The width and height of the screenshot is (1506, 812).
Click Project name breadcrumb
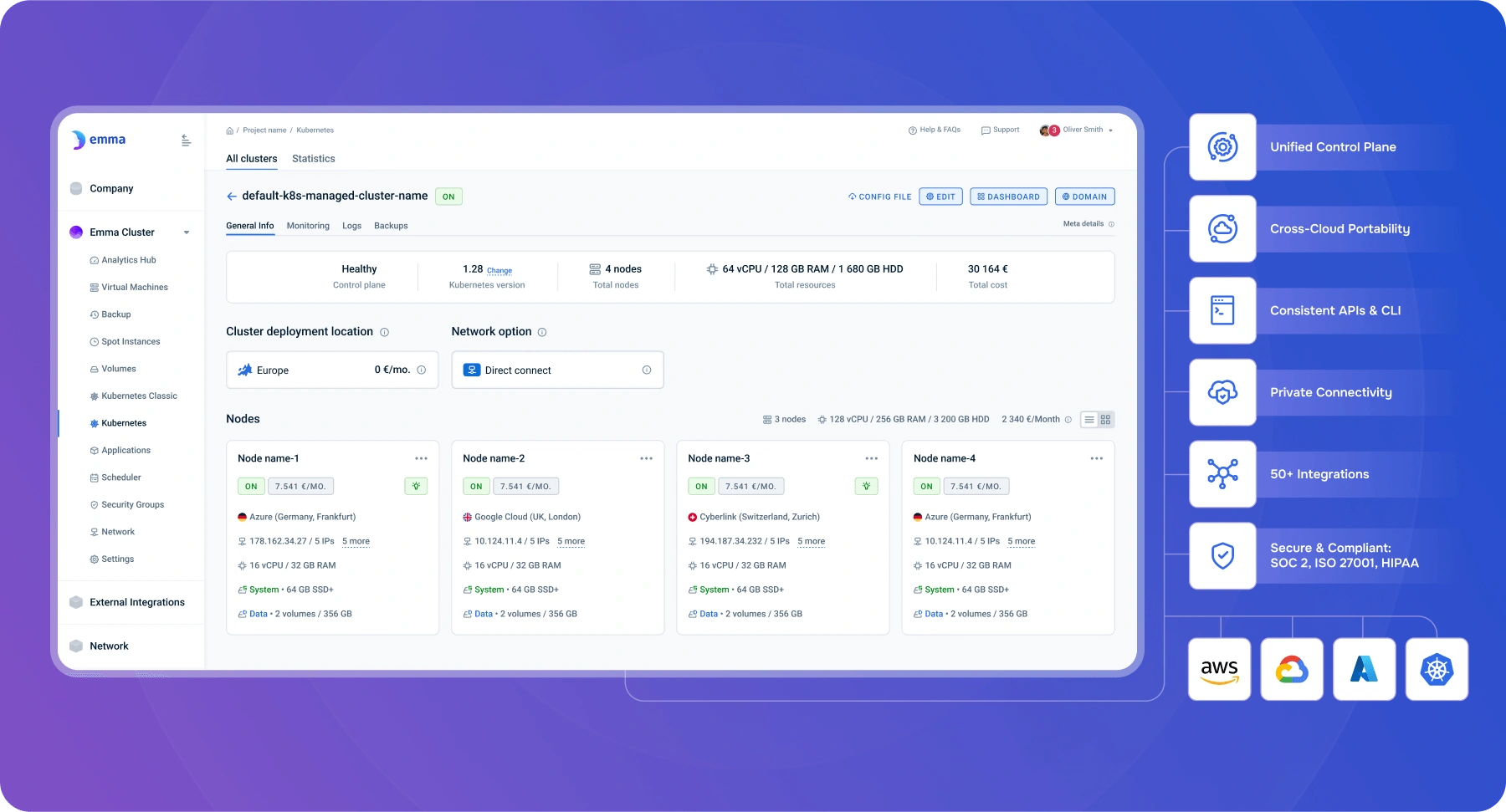[264, 130]
